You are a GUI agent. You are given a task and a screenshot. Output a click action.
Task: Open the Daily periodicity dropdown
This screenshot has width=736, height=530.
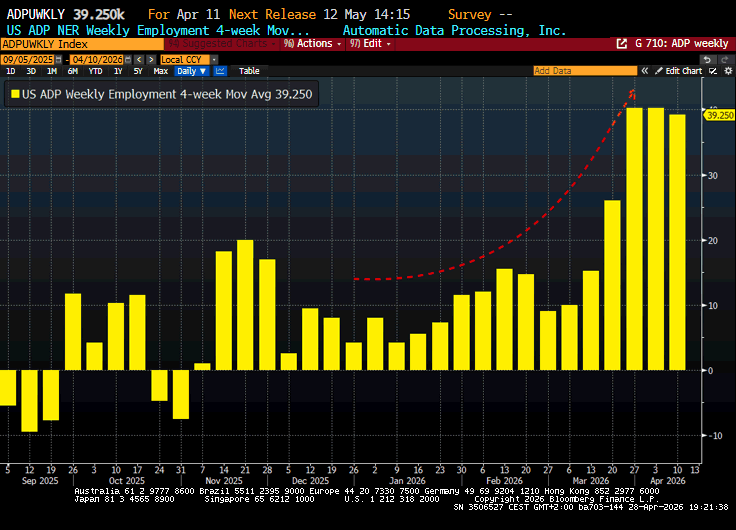coord(191,71)
